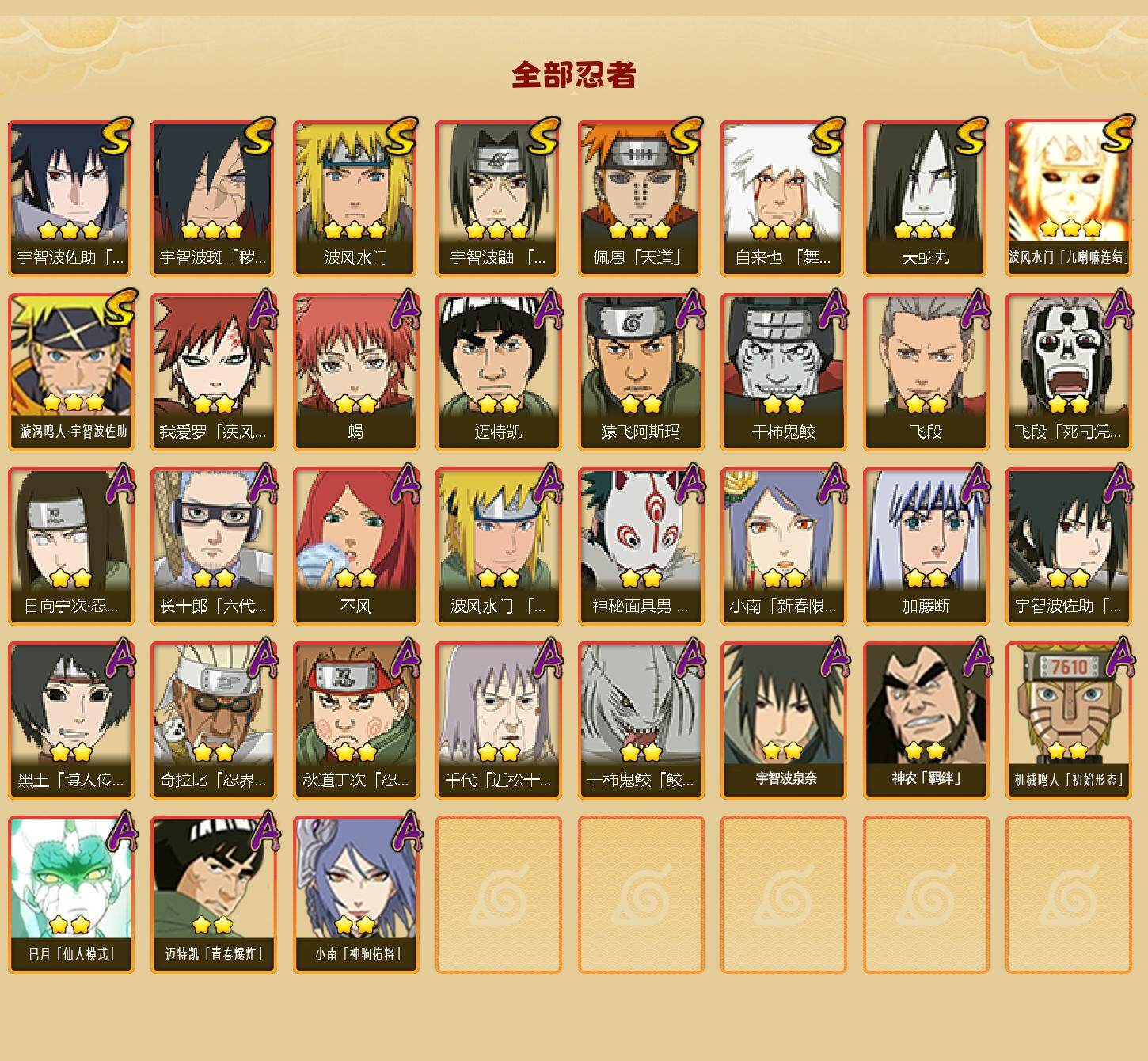Click the 小南「神驹佑将」 card
Viewport: 1148px width, 1061px height.
pos(355,895)
